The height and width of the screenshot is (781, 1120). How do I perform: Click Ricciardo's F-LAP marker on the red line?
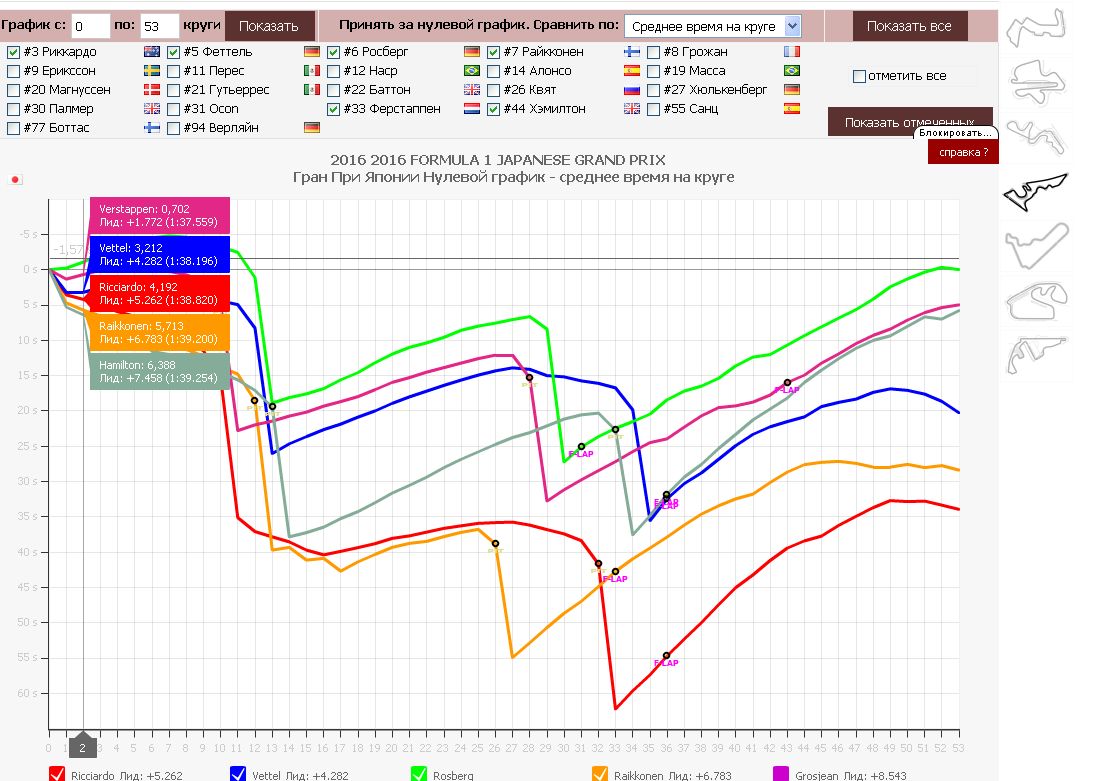tap(666, 656)
